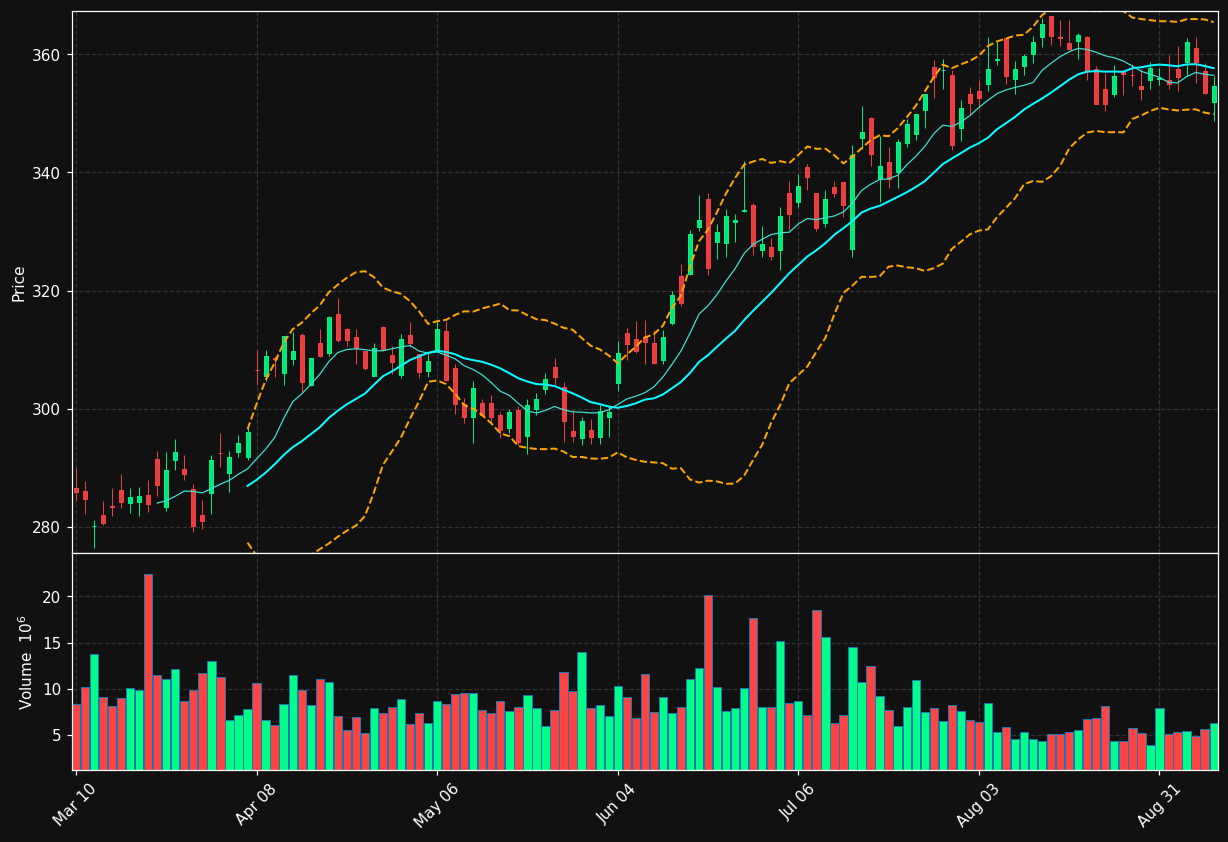Click the 340 price axis tick label
This screenshot has height=842, width=1228.
(x=46, y=173)
